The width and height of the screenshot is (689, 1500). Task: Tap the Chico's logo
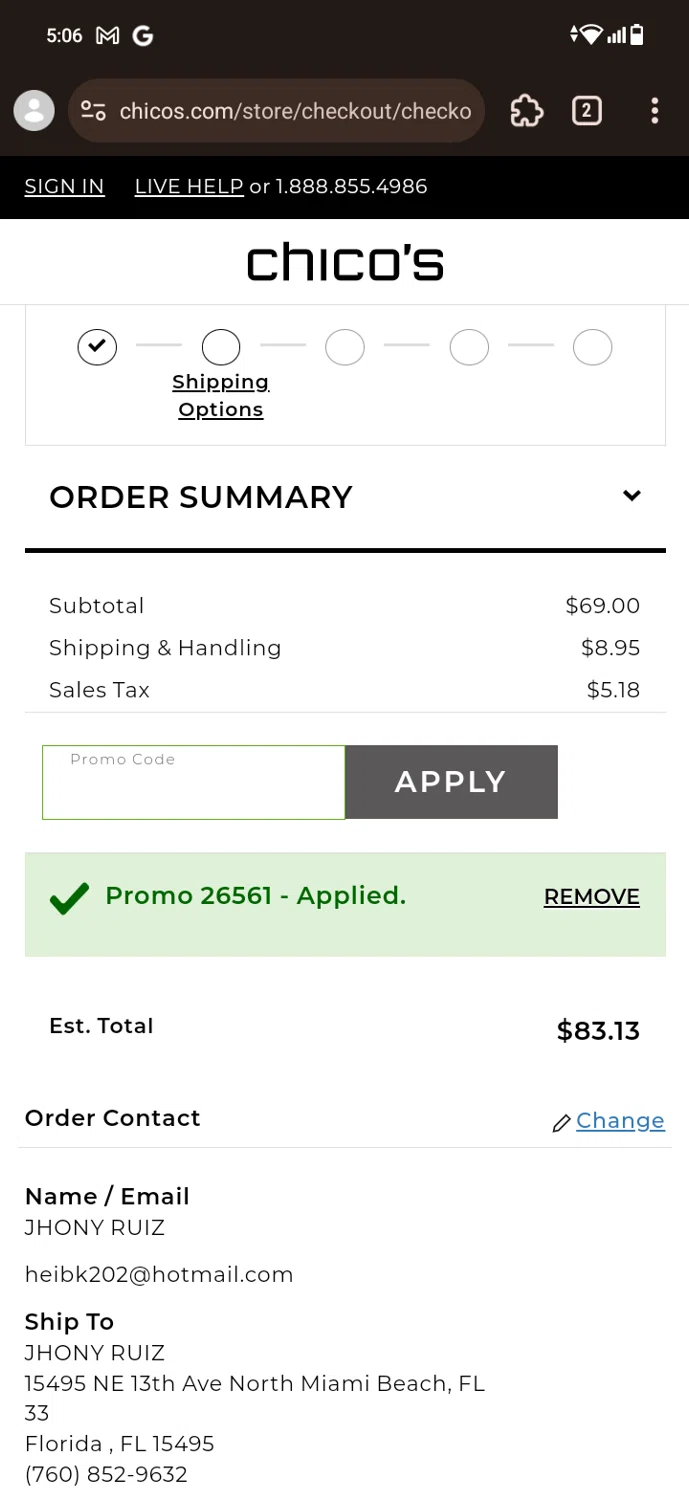(x=344, y=262)
